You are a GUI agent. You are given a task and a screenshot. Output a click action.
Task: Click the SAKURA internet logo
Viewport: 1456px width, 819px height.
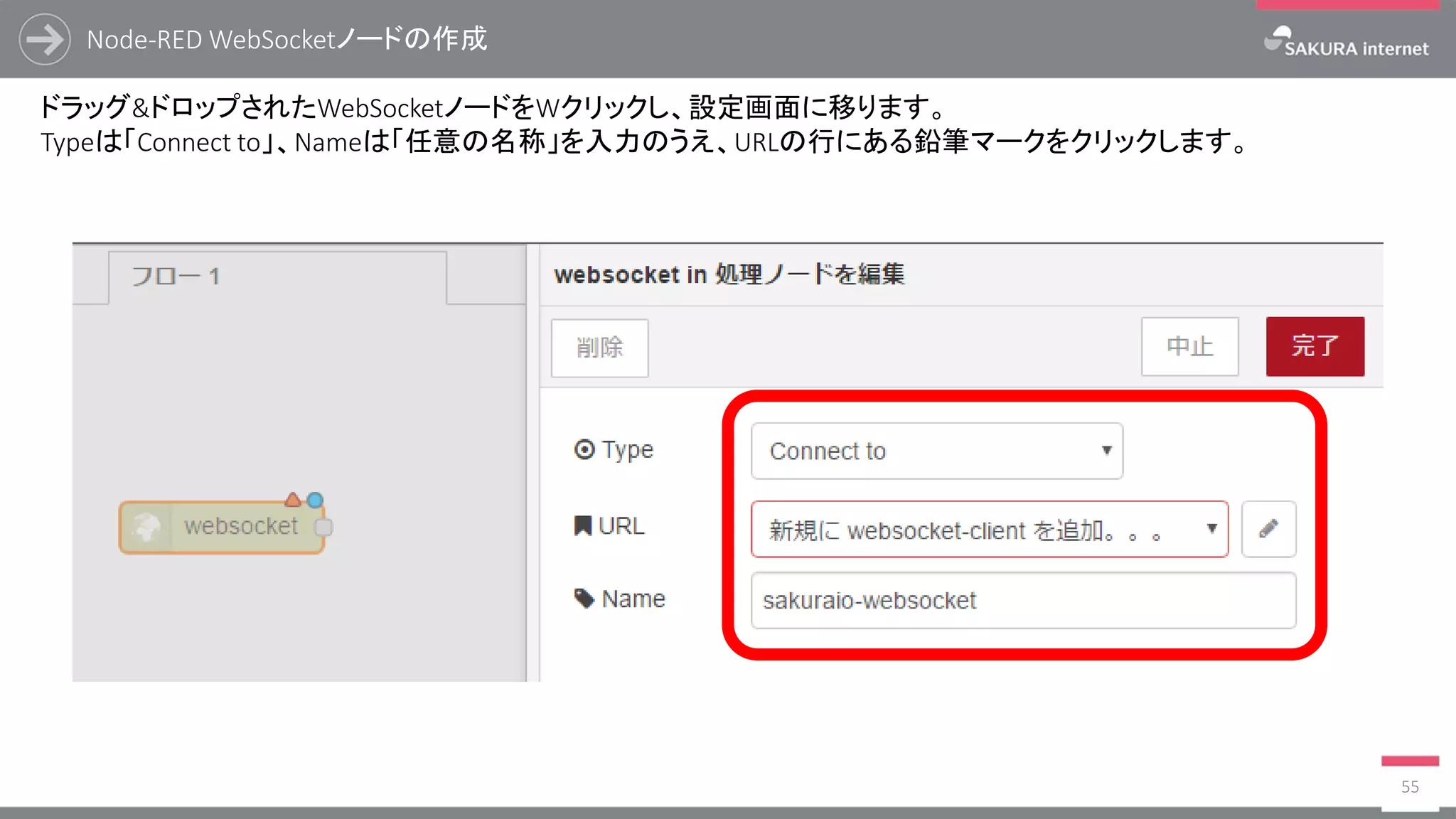coord(1347,42)
